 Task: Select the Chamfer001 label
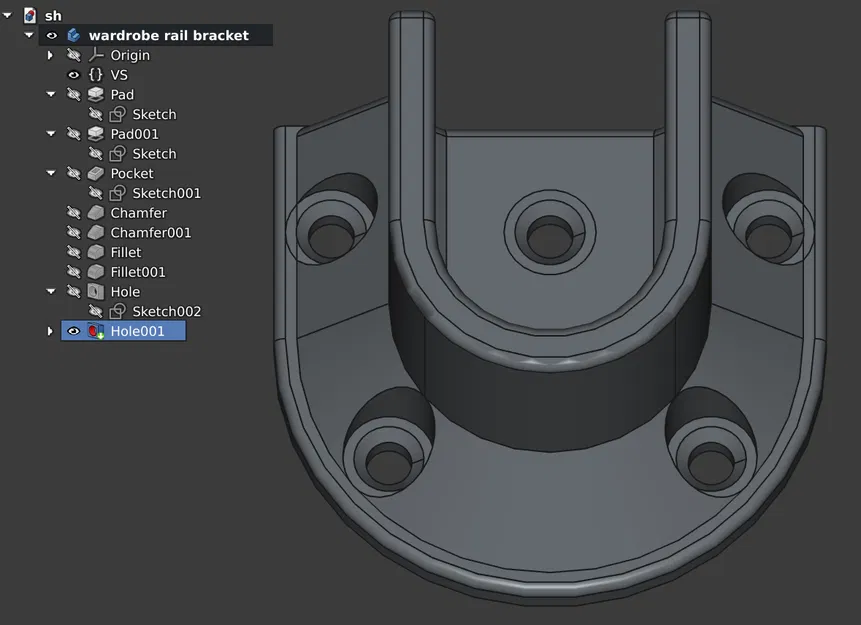(150, 233)
